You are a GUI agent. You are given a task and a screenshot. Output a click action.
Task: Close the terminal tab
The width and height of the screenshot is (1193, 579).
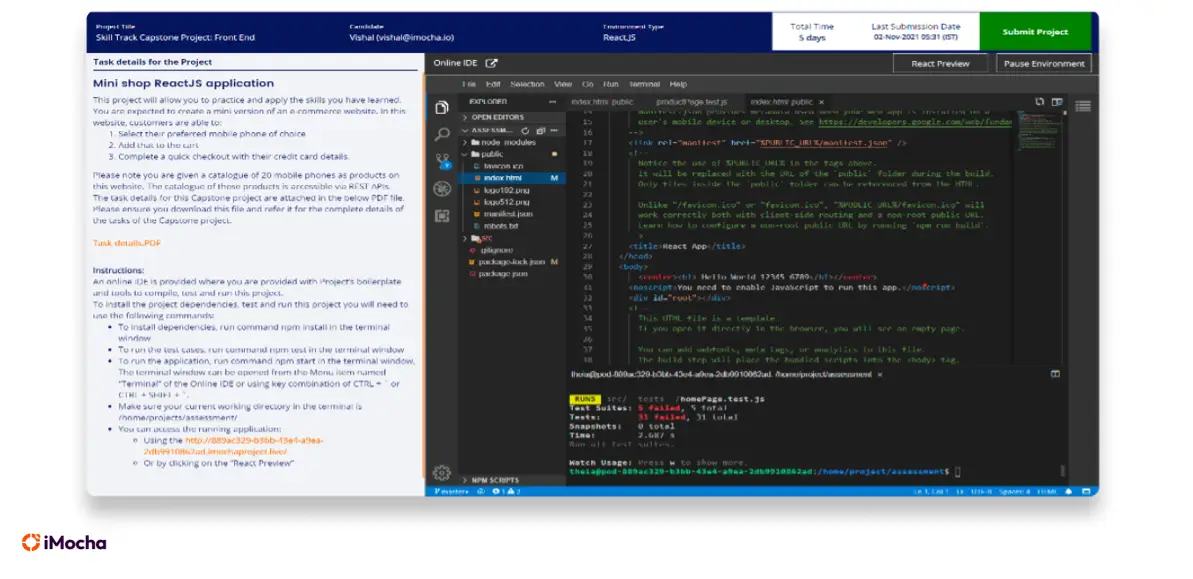(x=880, y=374)
